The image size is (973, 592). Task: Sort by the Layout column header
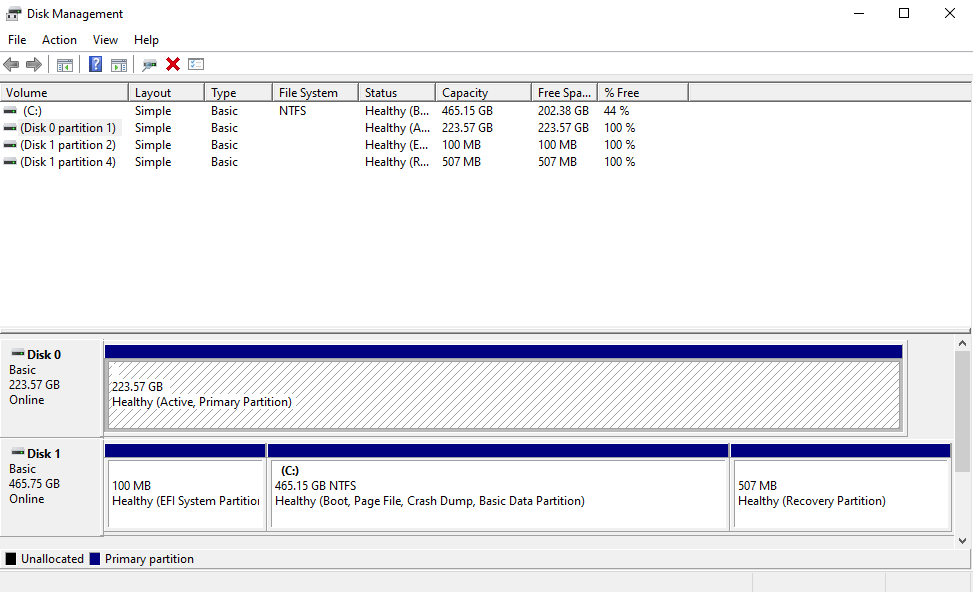pos(166,92)
